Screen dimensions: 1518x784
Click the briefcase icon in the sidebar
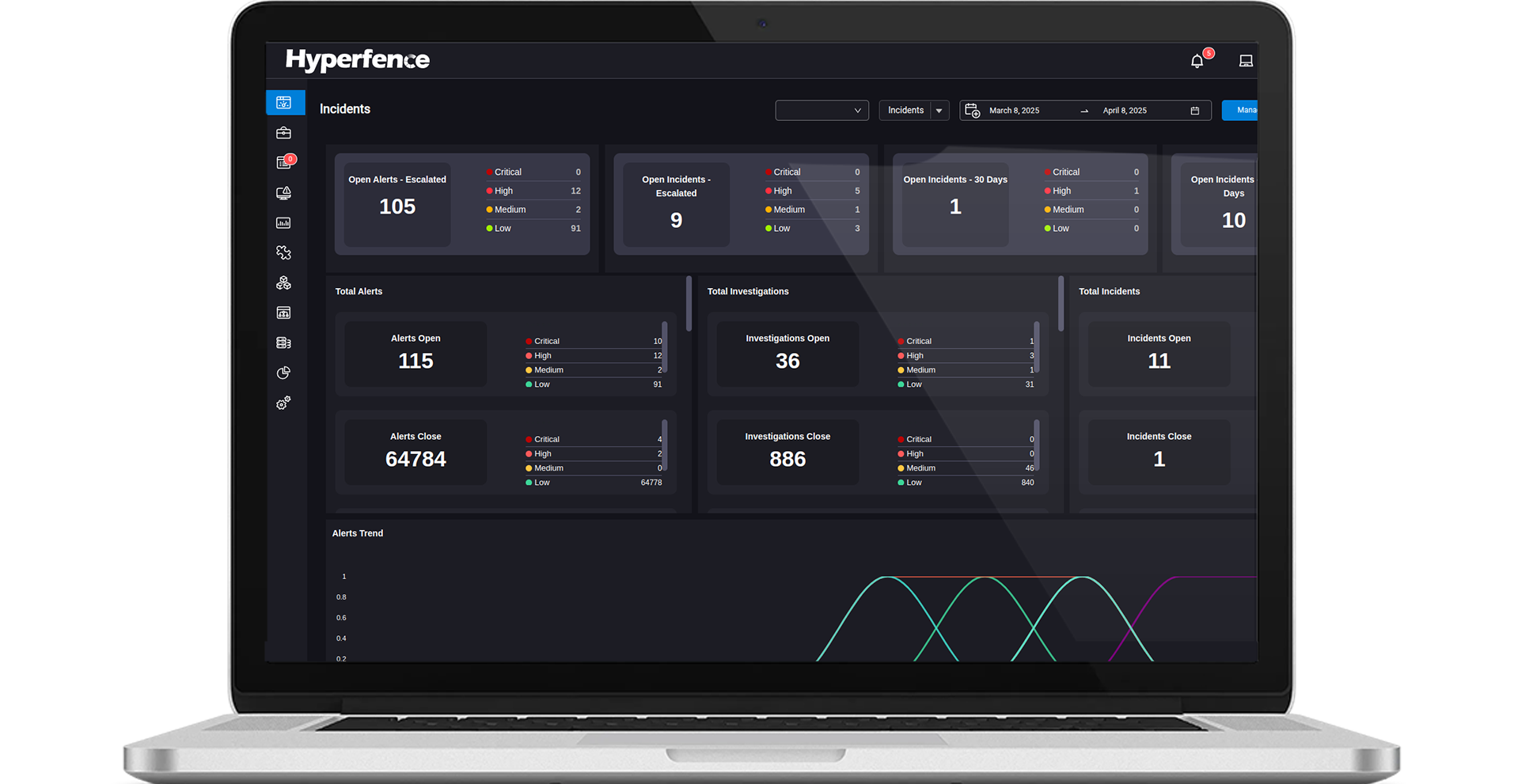click(x=284, y=133)
